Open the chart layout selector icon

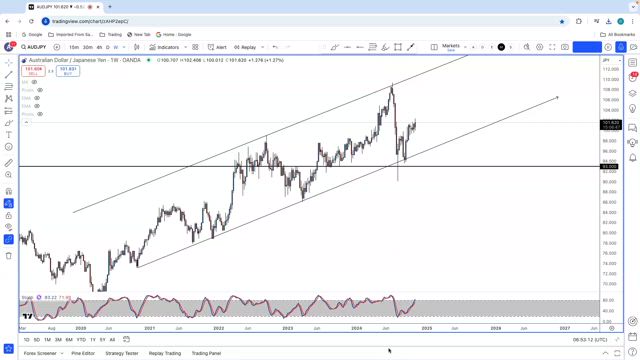click(434, 47)
